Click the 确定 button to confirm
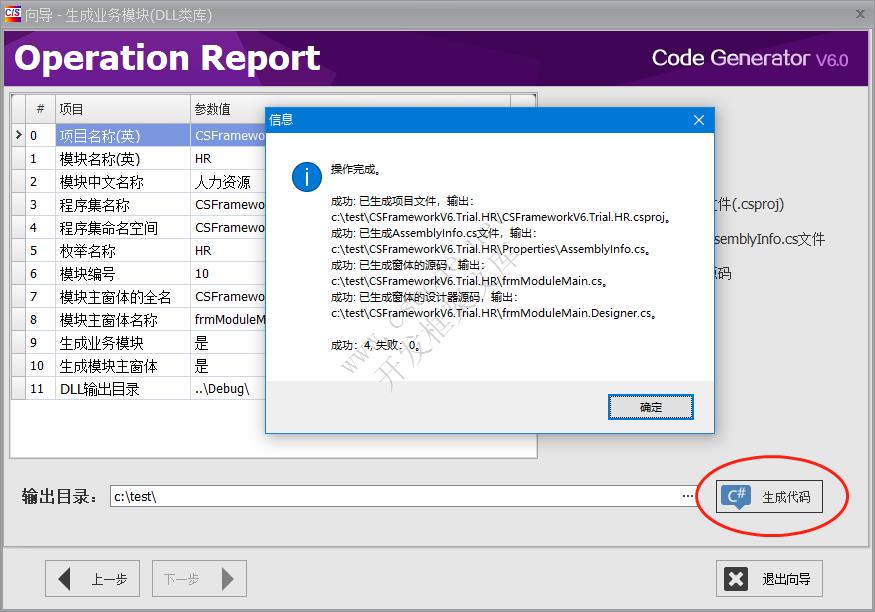This screenshot has height=612, width=875. tap(650, 408)
